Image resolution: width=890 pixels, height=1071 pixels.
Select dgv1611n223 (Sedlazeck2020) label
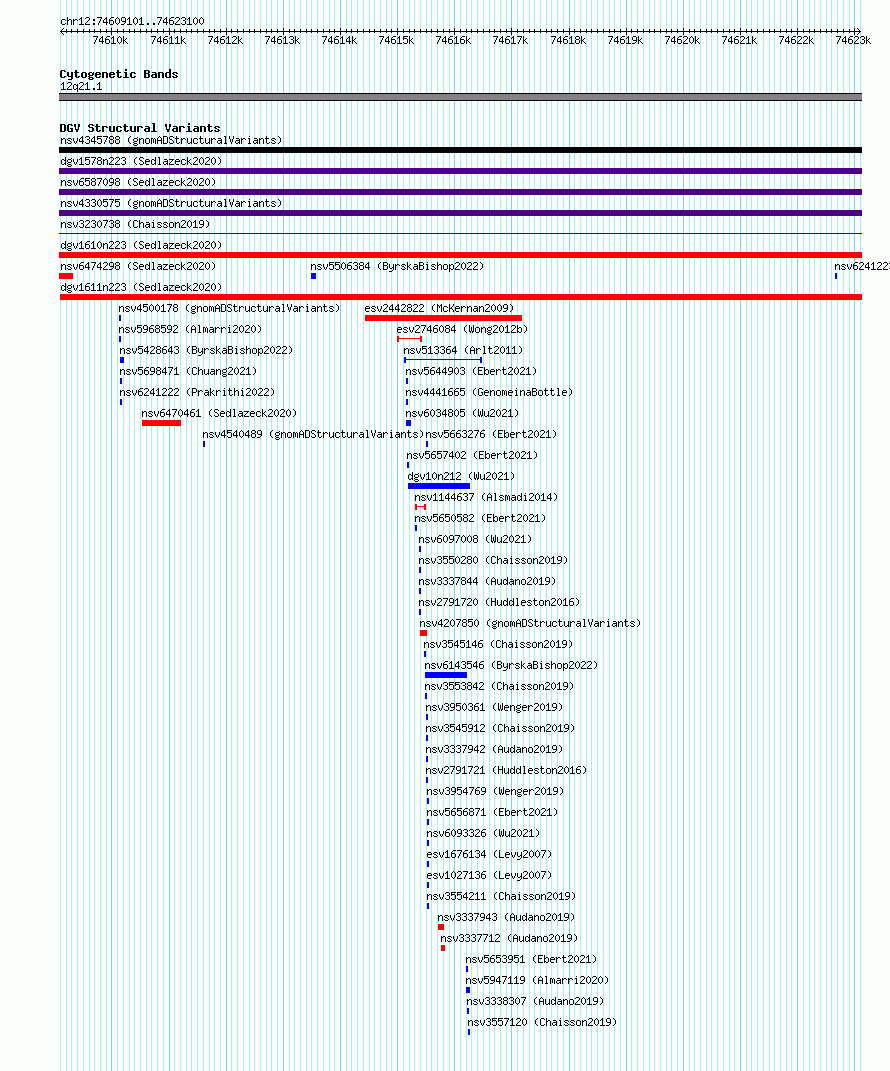click(141, 288)
